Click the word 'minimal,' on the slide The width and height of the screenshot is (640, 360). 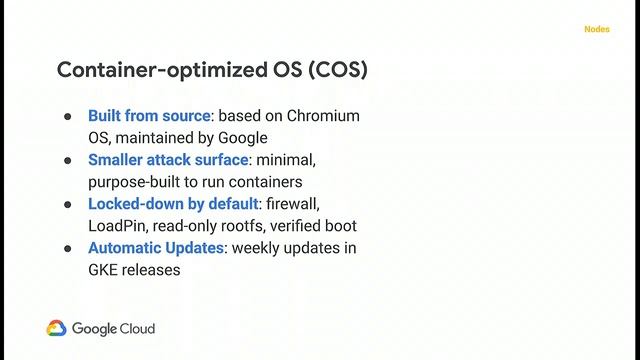[286, 160]
